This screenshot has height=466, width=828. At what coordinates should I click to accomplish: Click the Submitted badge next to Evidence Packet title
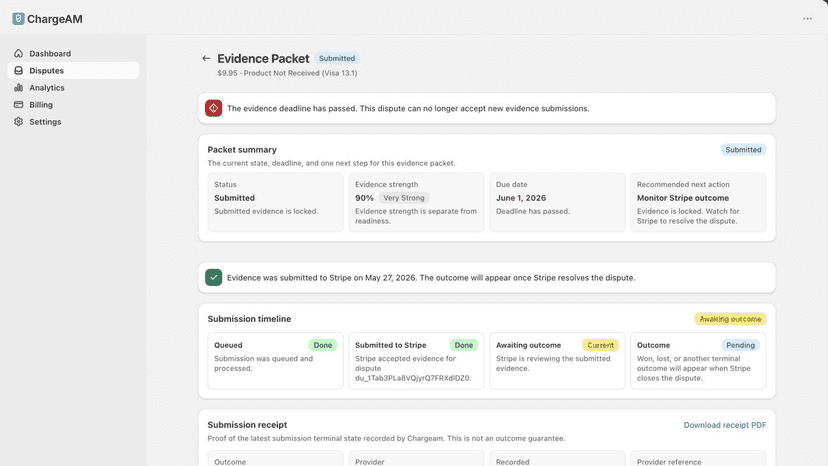[x=337, y=58]
